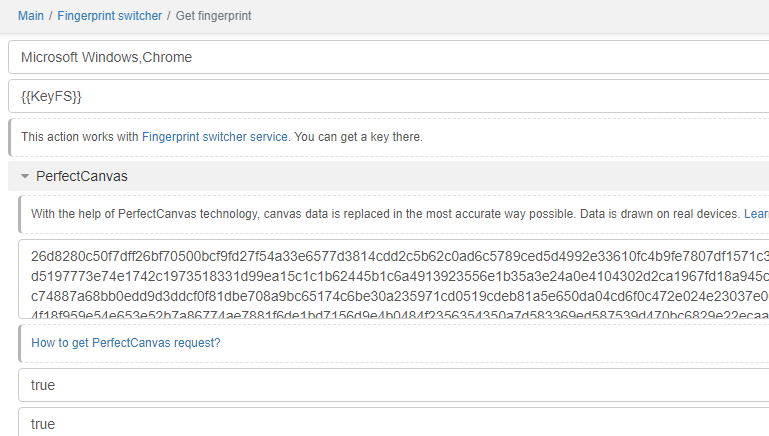The width and height of the screenshot is (769, 436).
Task: Click the PerfectCanvas technology description text
Action: 380,214
